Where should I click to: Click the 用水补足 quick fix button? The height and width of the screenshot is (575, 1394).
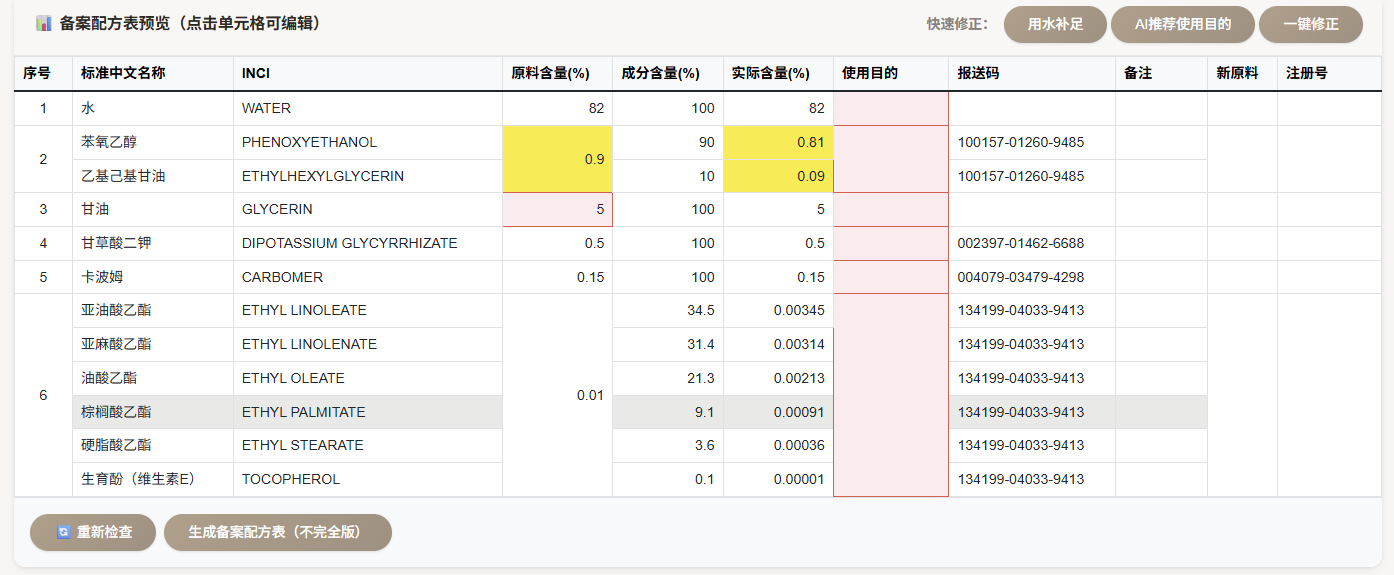point(1056,24)
